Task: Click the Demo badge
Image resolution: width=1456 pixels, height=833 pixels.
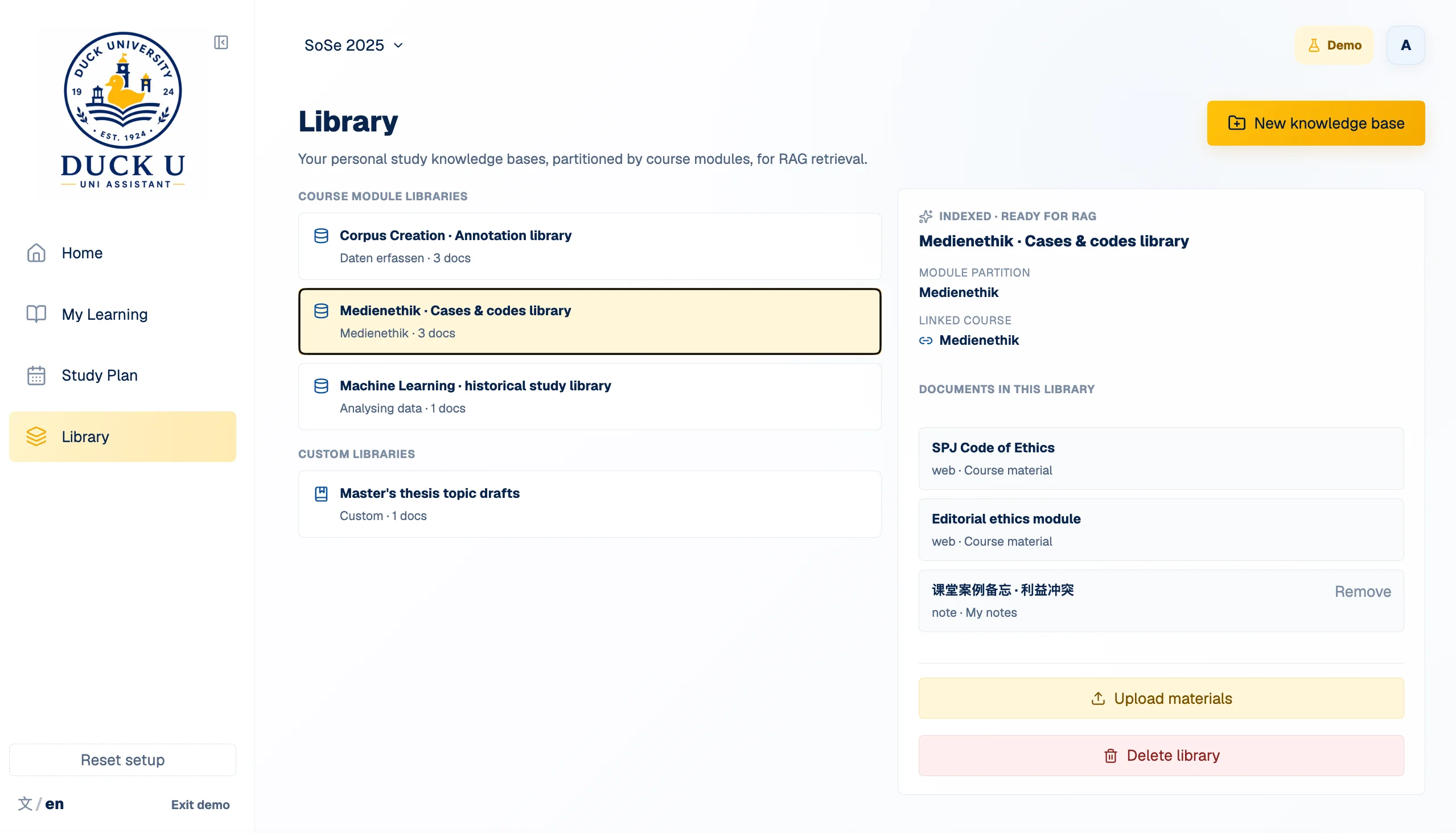Action: point(1334,45)
